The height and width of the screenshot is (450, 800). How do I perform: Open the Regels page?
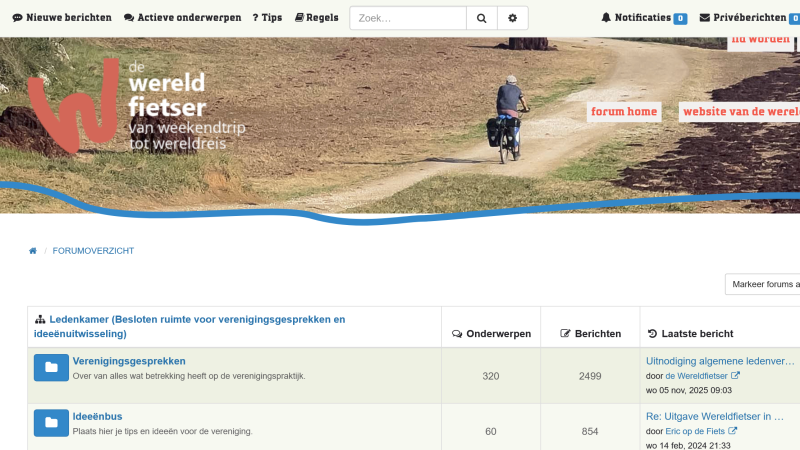pyautogui.click(x=316, y=18)
